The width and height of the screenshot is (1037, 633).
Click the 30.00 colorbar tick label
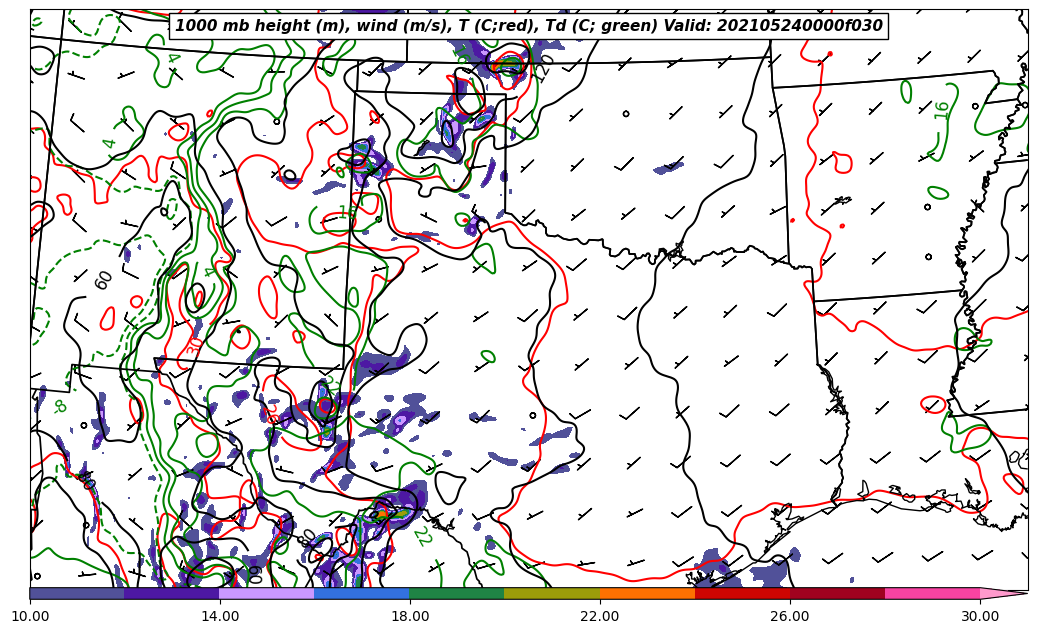[x=980, y=616]
